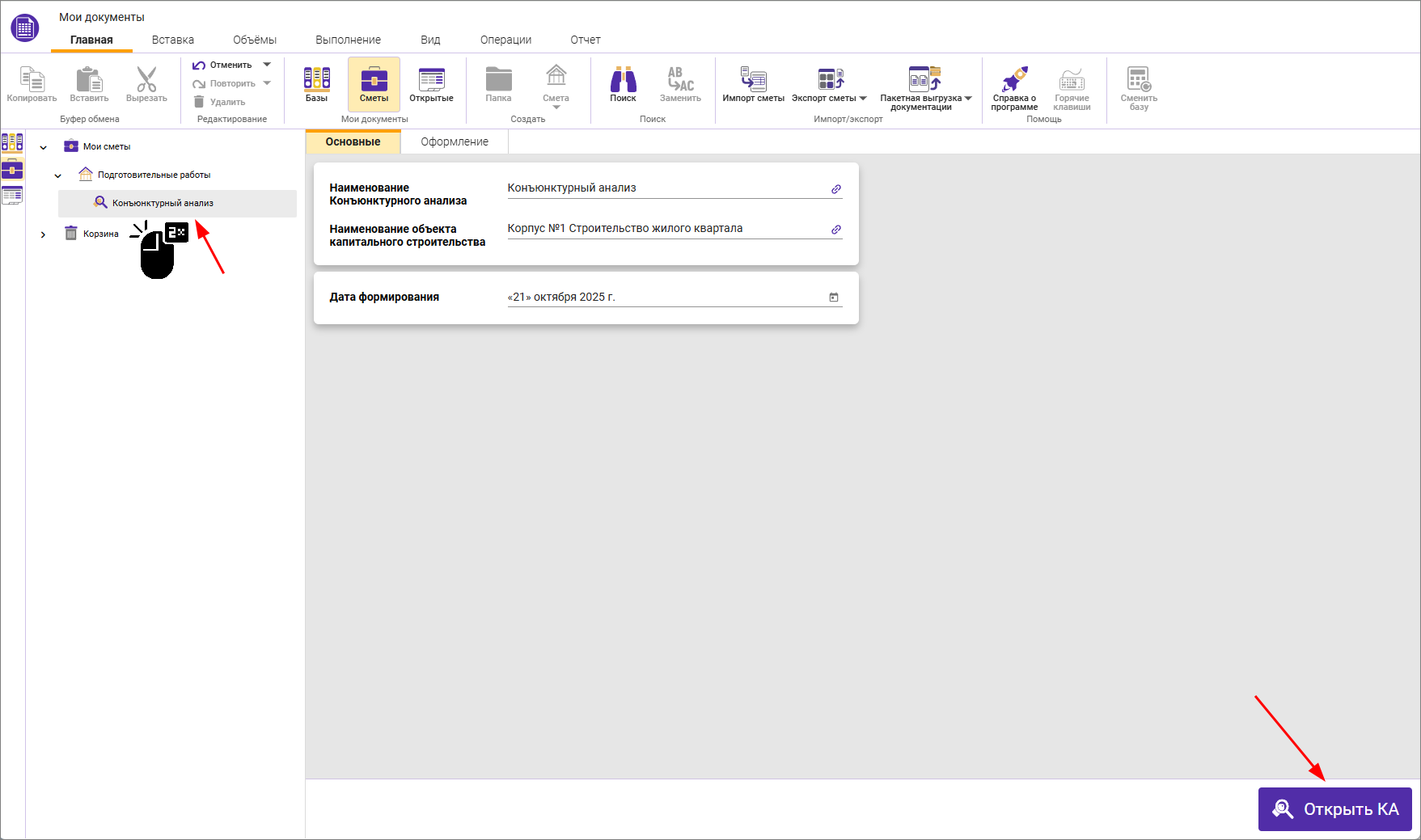This screenshot has width=1421, height=840.
Task: Expand the Экспорт сметы dropdown
Action: (x=863, y=99)
